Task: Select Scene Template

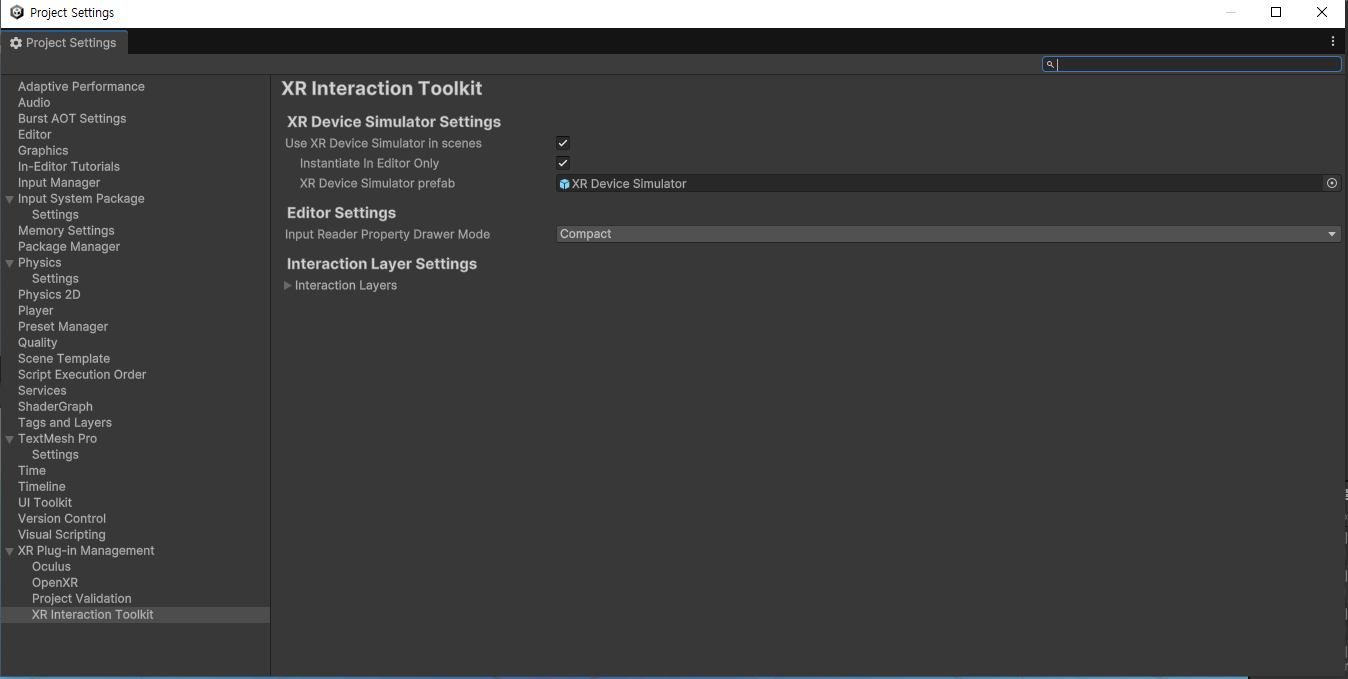Action: 64,359
